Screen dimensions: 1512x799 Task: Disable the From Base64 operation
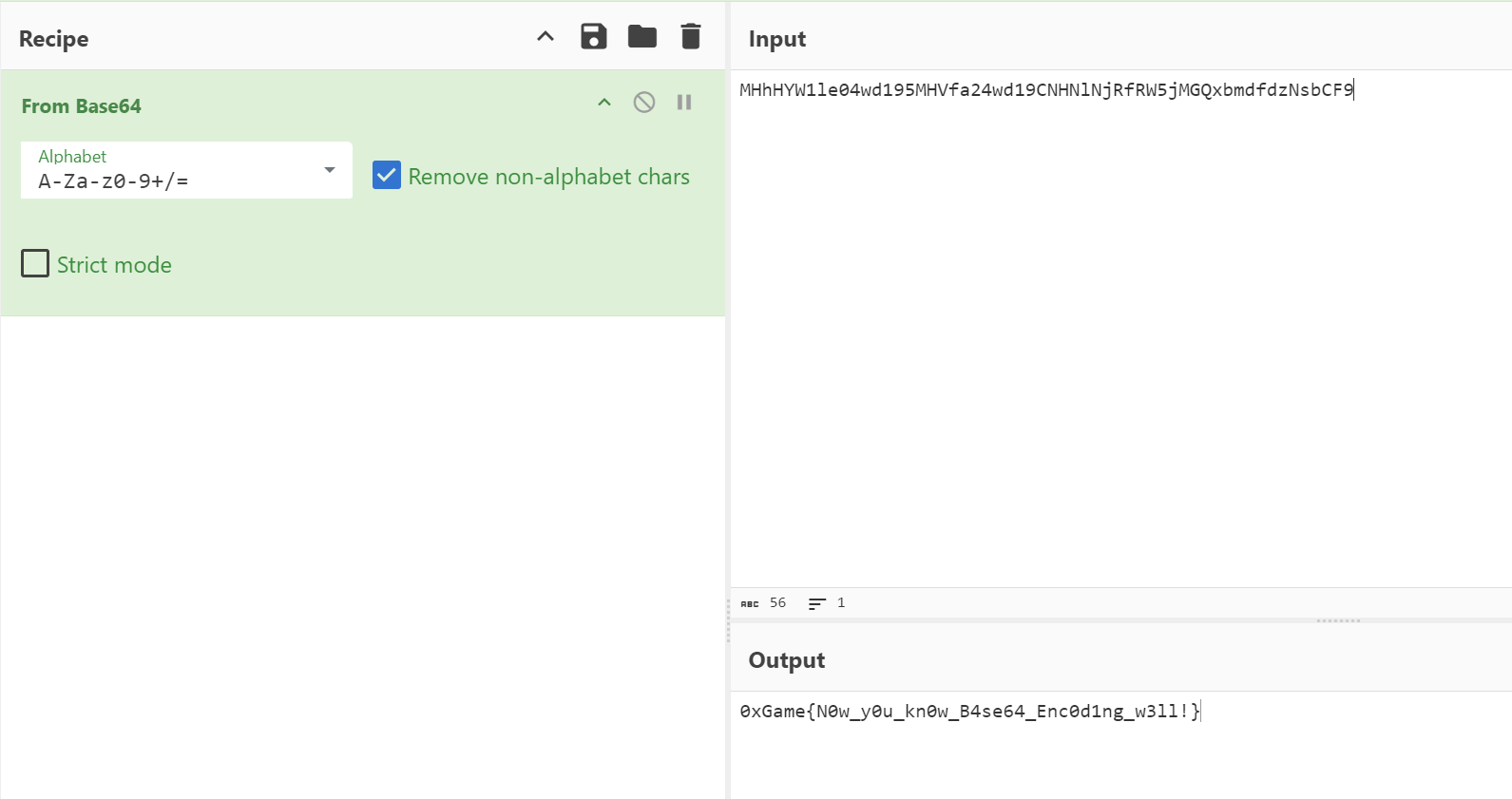pos(644,103)
